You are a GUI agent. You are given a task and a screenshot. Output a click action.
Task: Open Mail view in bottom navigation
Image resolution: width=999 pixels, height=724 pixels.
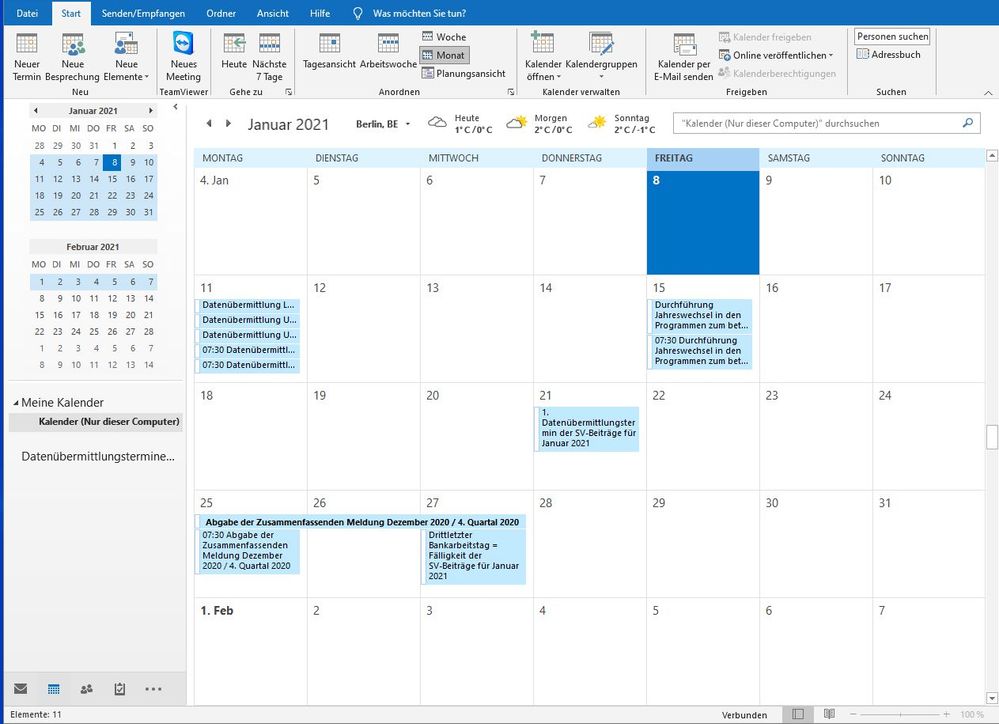(x=20, y=688)
